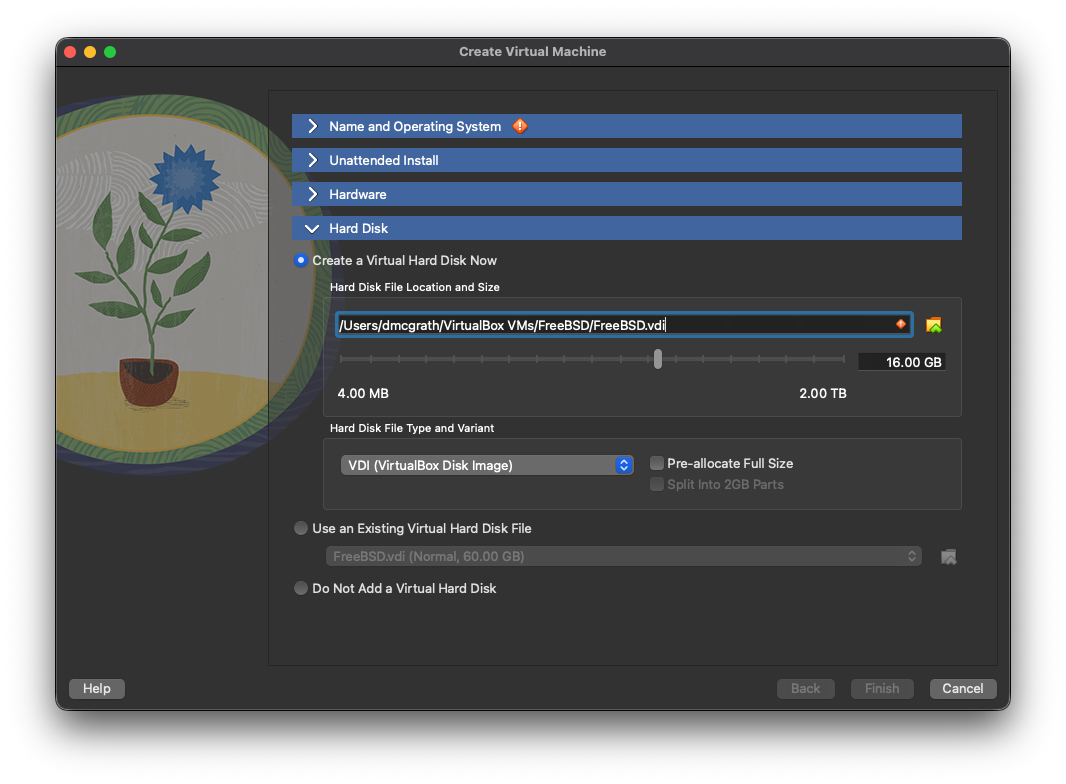Screen dimensions: 1066x784
Task: Click the 2.00 TB maximum size label
Action: coord(823,393)
